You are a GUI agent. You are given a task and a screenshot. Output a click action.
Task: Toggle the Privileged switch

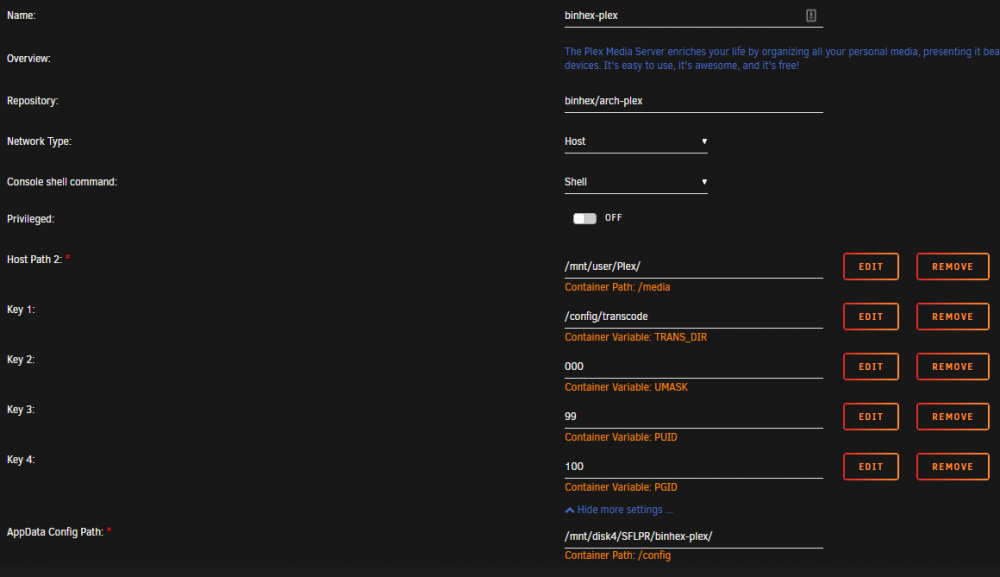click(584, 219)
